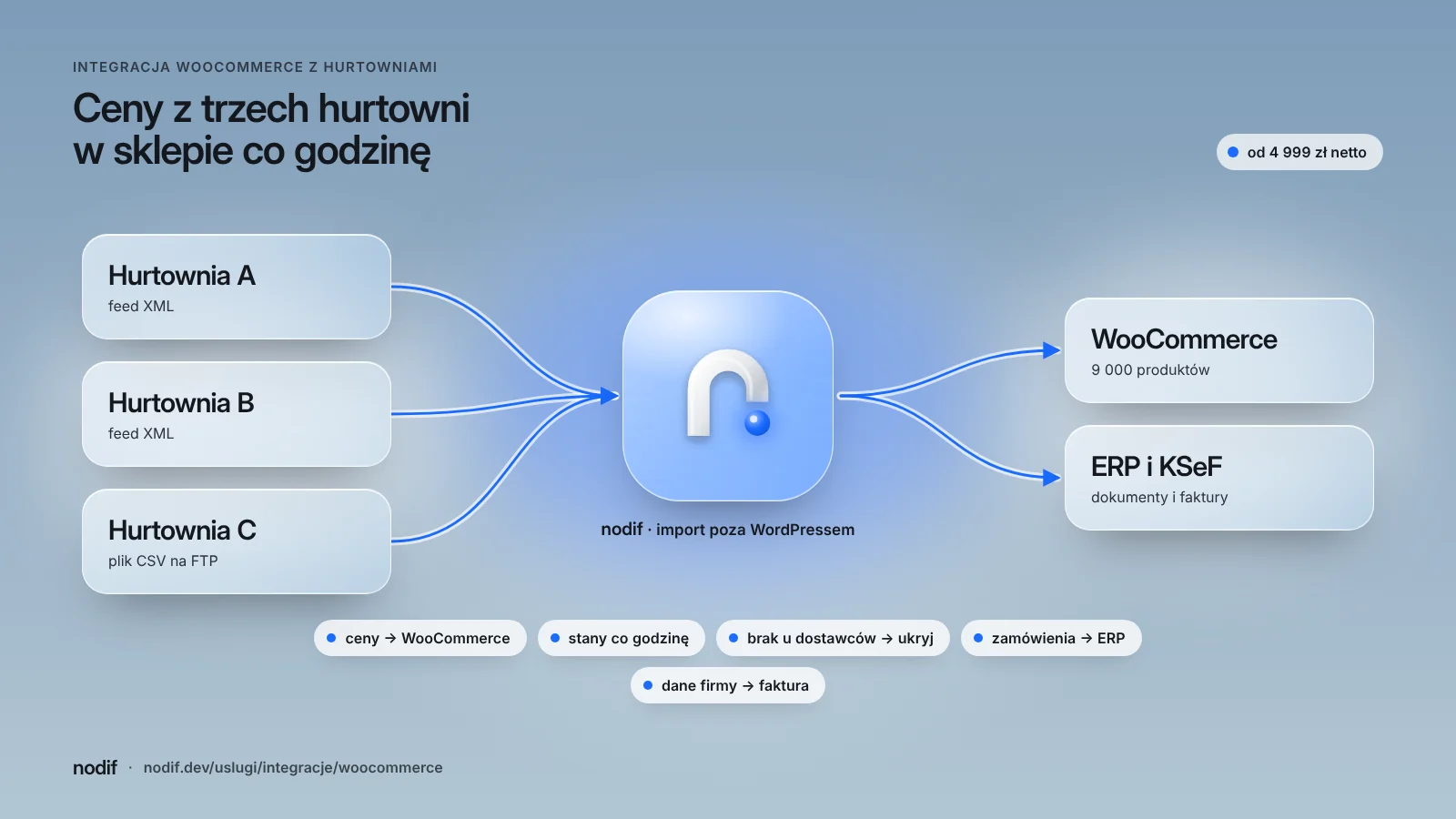1456x819 pixels.
Task: Open the nodif.dev/uslugi/integracje/woocommerce link
Action: (293, 767)
